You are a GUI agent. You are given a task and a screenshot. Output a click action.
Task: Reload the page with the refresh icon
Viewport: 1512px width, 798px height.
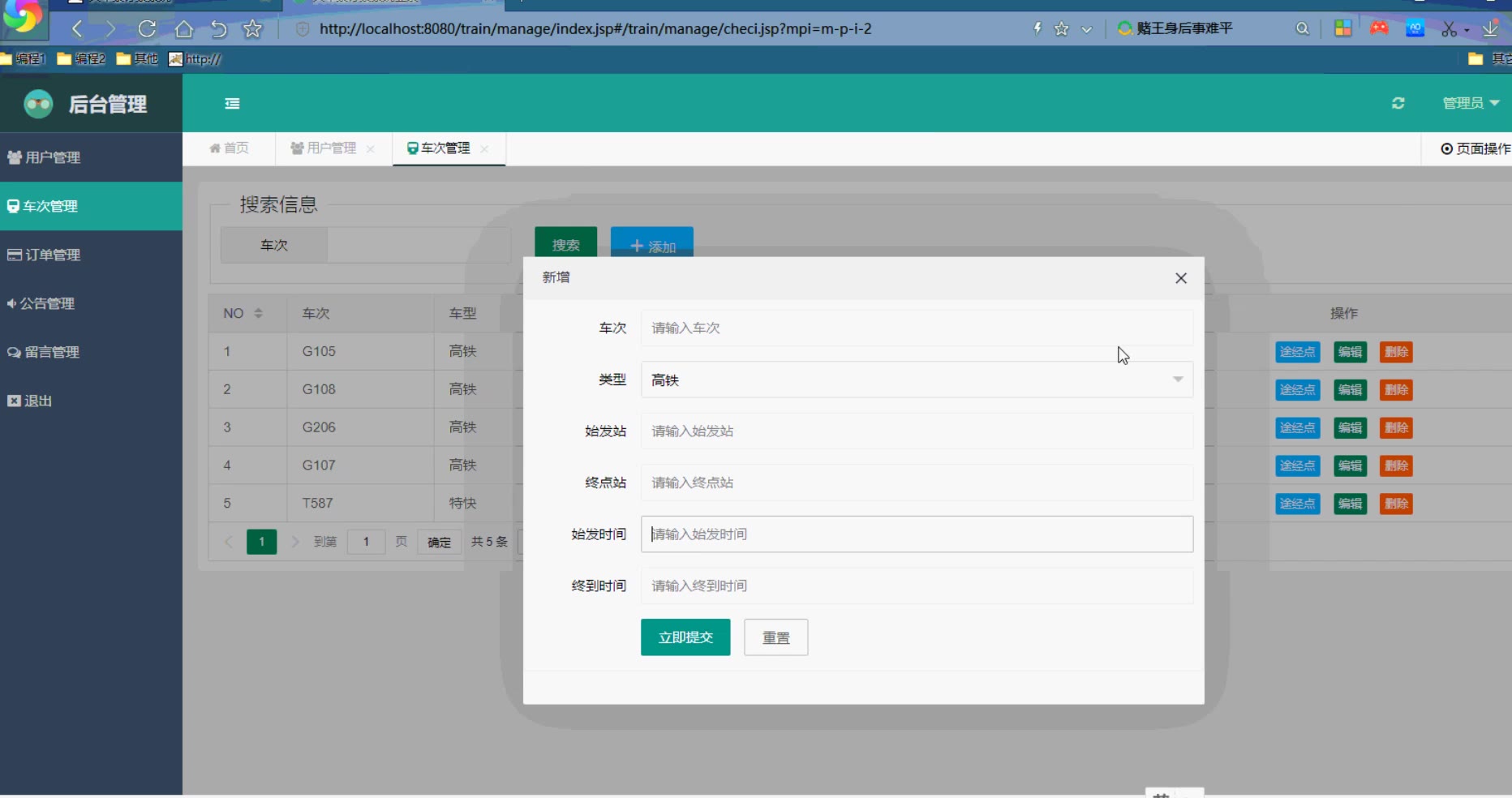tap(147, 29)
